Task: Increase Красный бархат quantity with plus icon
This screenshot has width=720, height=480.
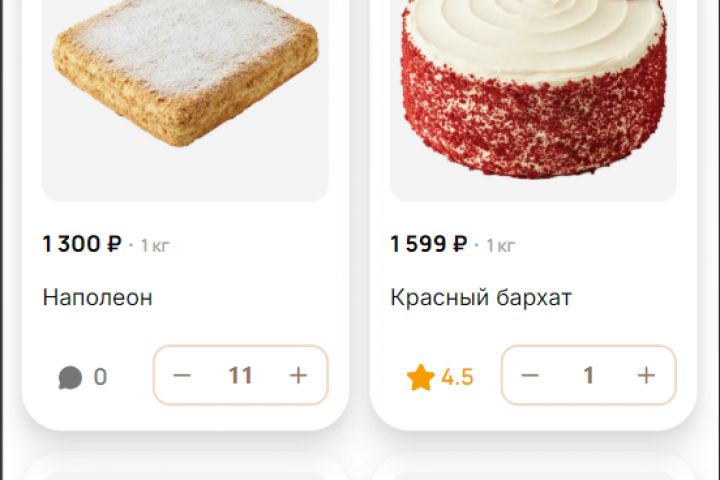Action: (x=646, y=375)
